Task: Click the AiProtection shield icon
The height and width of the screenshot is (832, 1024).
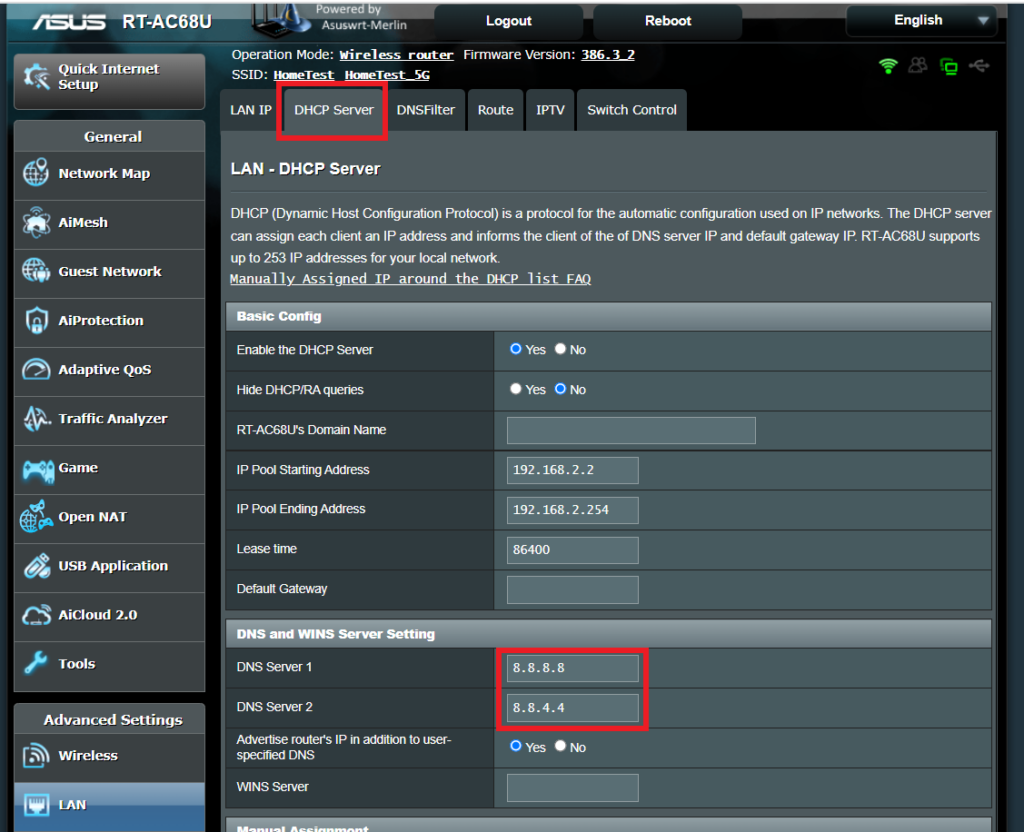Action: click(x=37, y=320)
